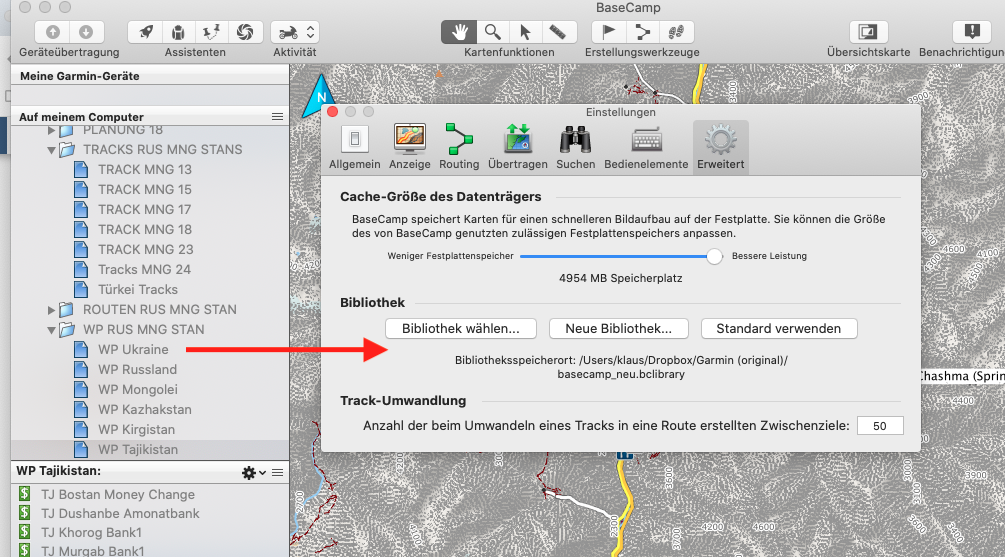Collapse the WP RUS MNG STAN folder
Image resolution: width=1005 pixels, height=557 pixels.
tap(51, 330)
